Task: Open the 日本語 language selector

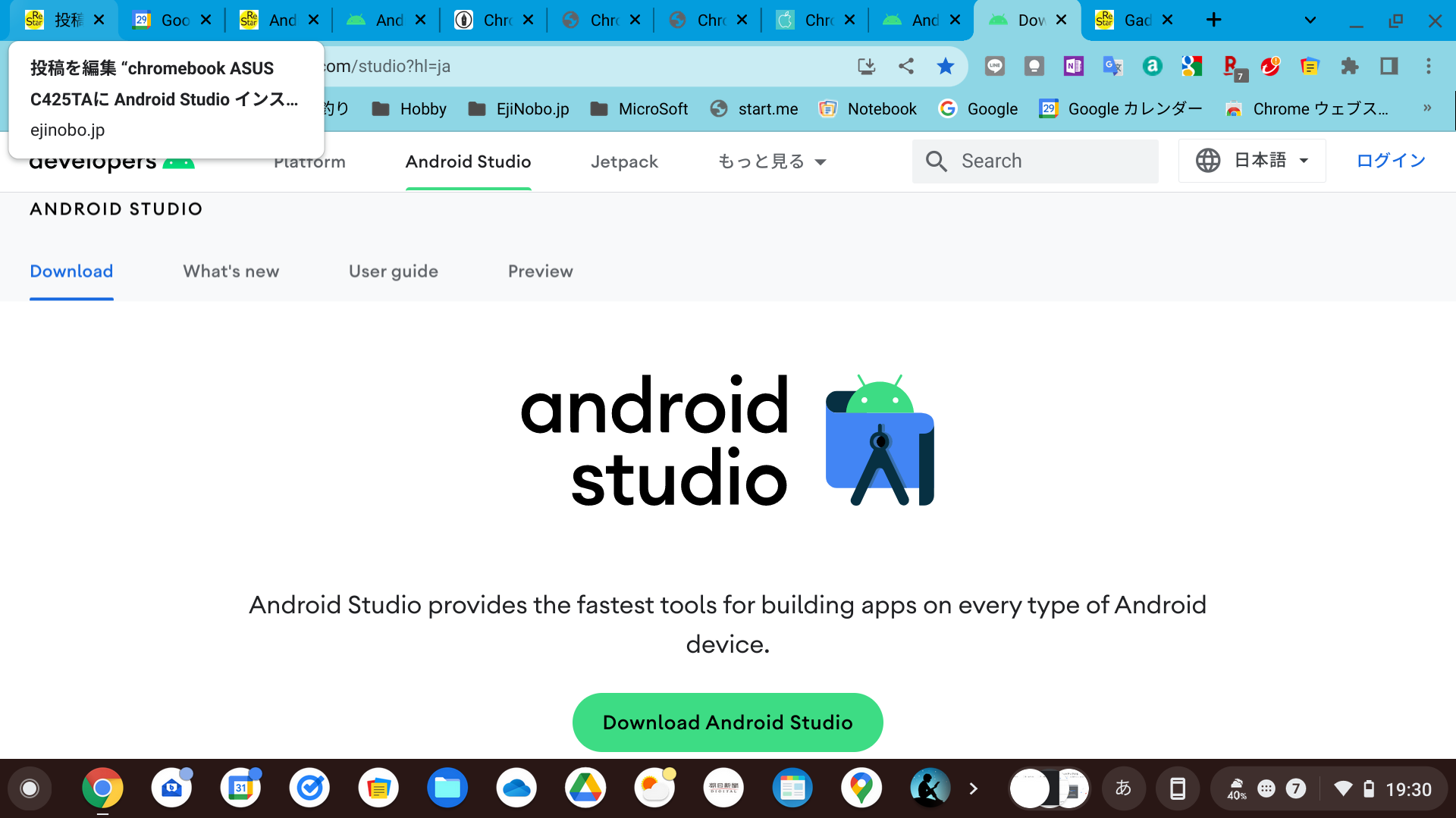Action: (x=1251, y=161)
